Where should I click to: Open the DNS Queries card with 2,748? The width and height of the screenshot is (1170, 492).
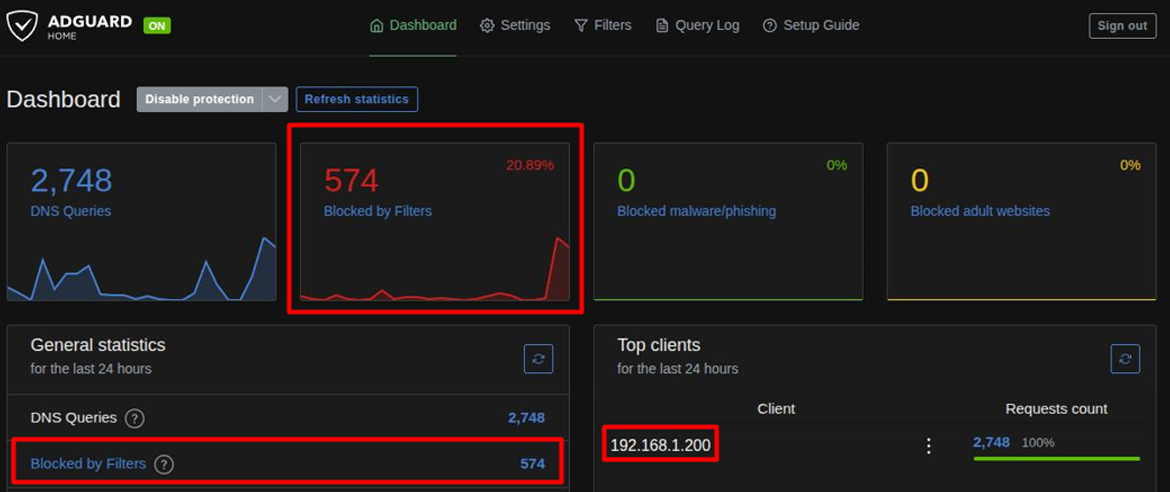click(141, 221)
